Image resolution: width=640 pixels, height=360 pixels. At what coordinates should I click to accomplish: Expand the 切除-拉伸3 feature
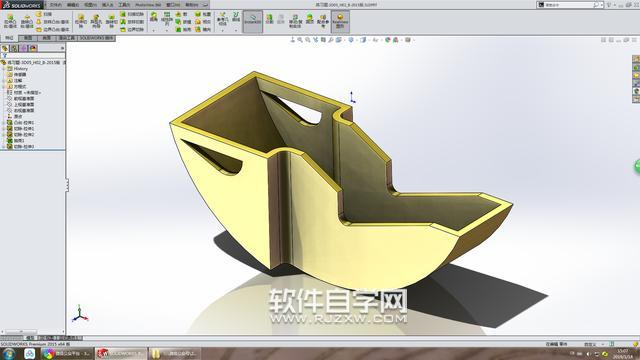point(4,146)
